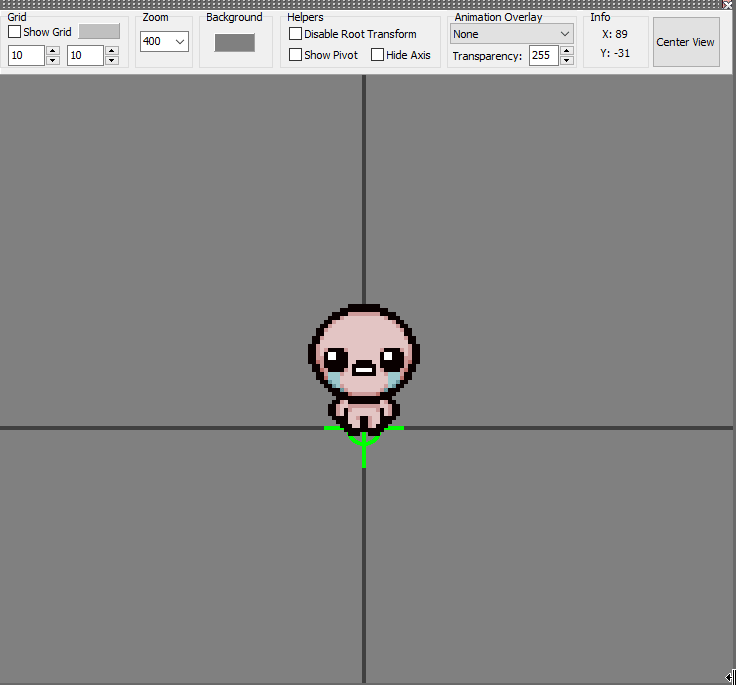
Task: Open the Animation Overlay dropdown
Action: point(512,34)
